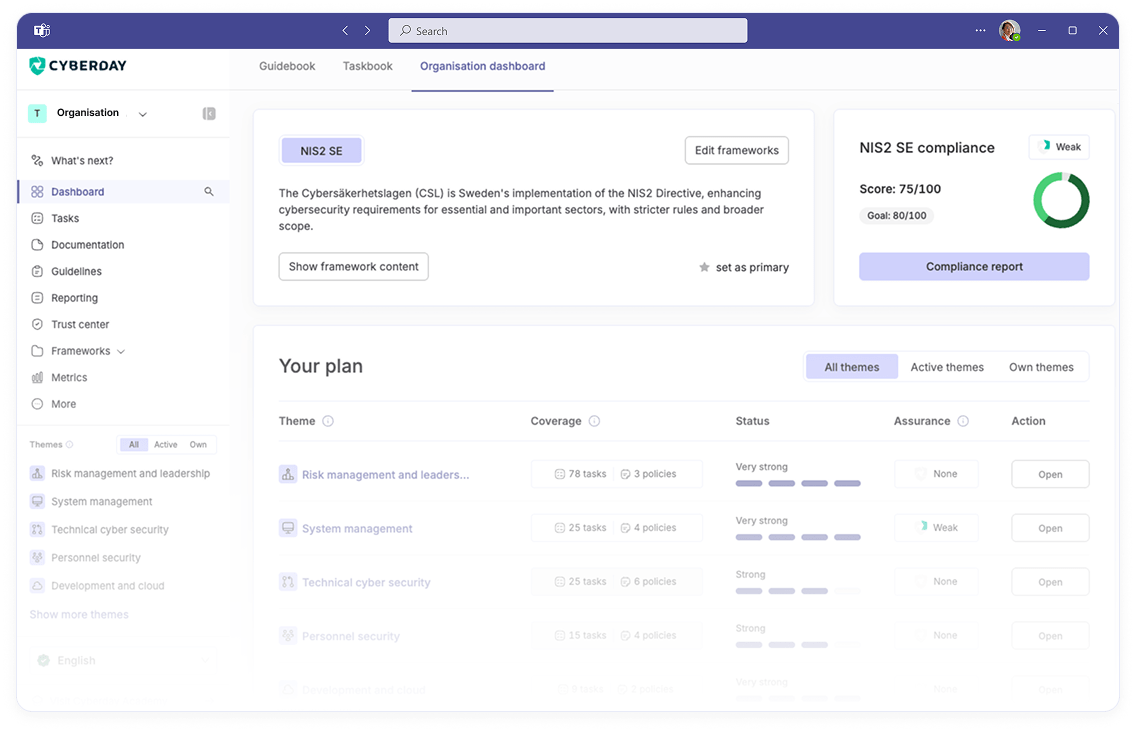Click the 78 tasks coverage cell
This screenshot has width=1136, height=732.
580,473
